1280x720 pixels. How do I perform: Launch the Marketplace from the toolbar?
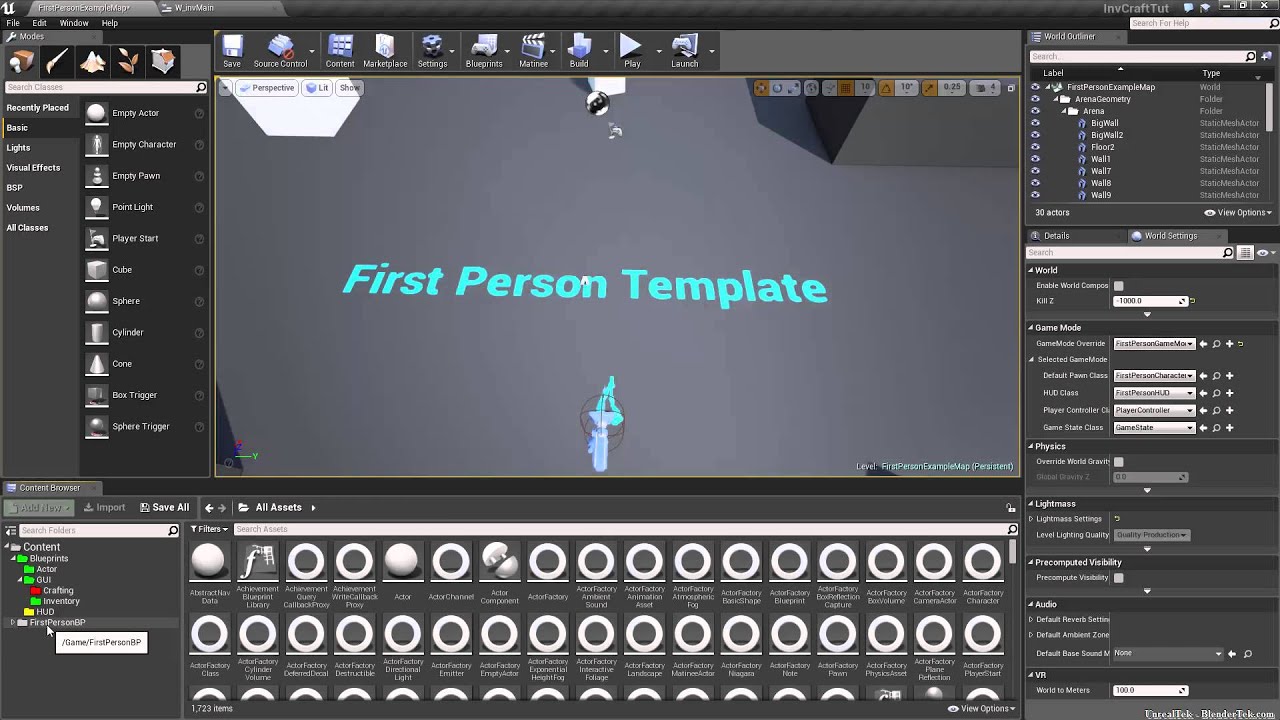tap(385, 51)
